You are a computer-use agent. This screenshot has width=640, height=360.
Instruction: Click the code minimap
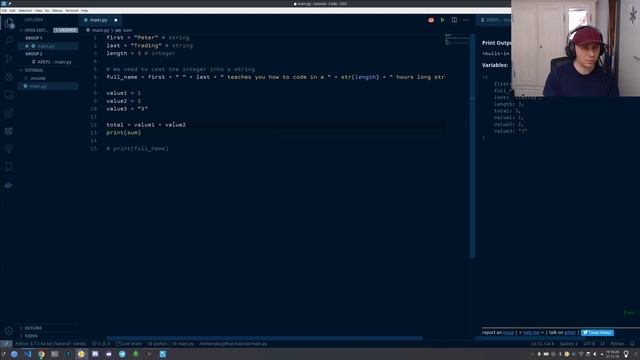(457, 39)
